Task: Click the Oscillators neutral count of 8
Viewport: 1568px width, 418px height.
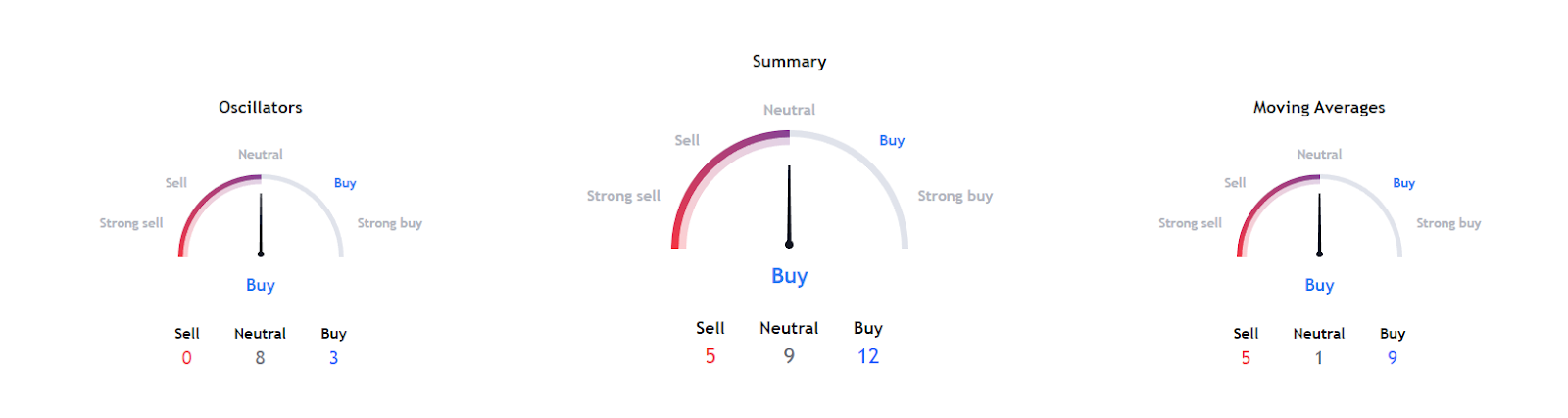Action: pos(260,358)
